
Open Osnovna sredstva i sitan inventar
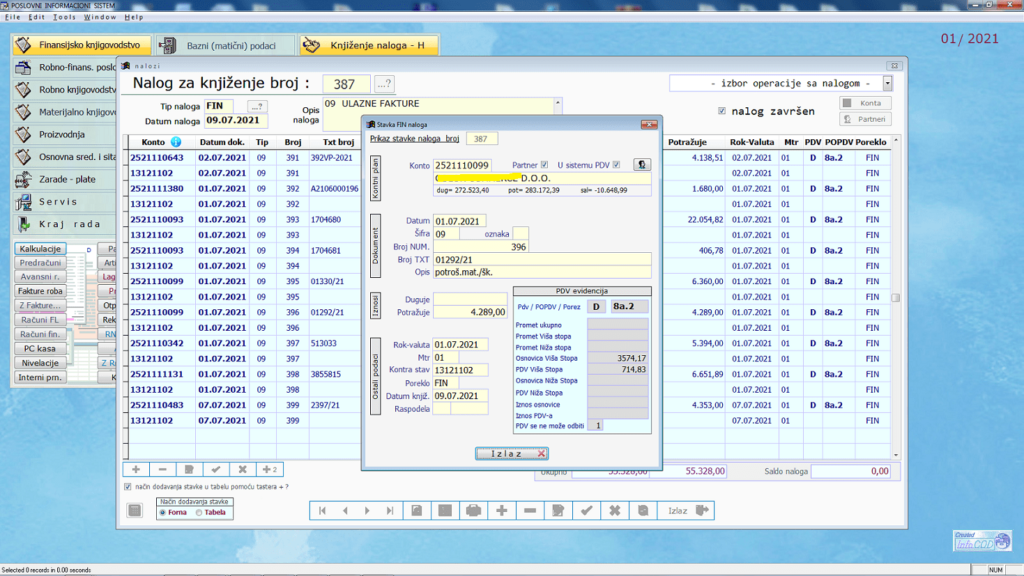(x=65, y=157)
